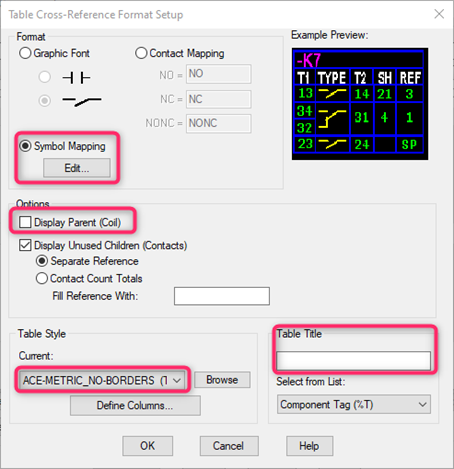
Task: Select Separate Reference option
Action: coord(42,261)
